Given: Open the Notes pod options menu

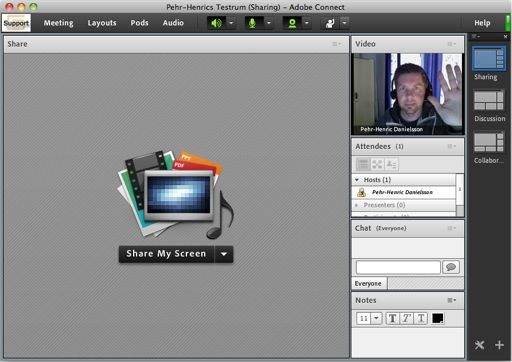Looking at the screenshot, I should (451, 300).
